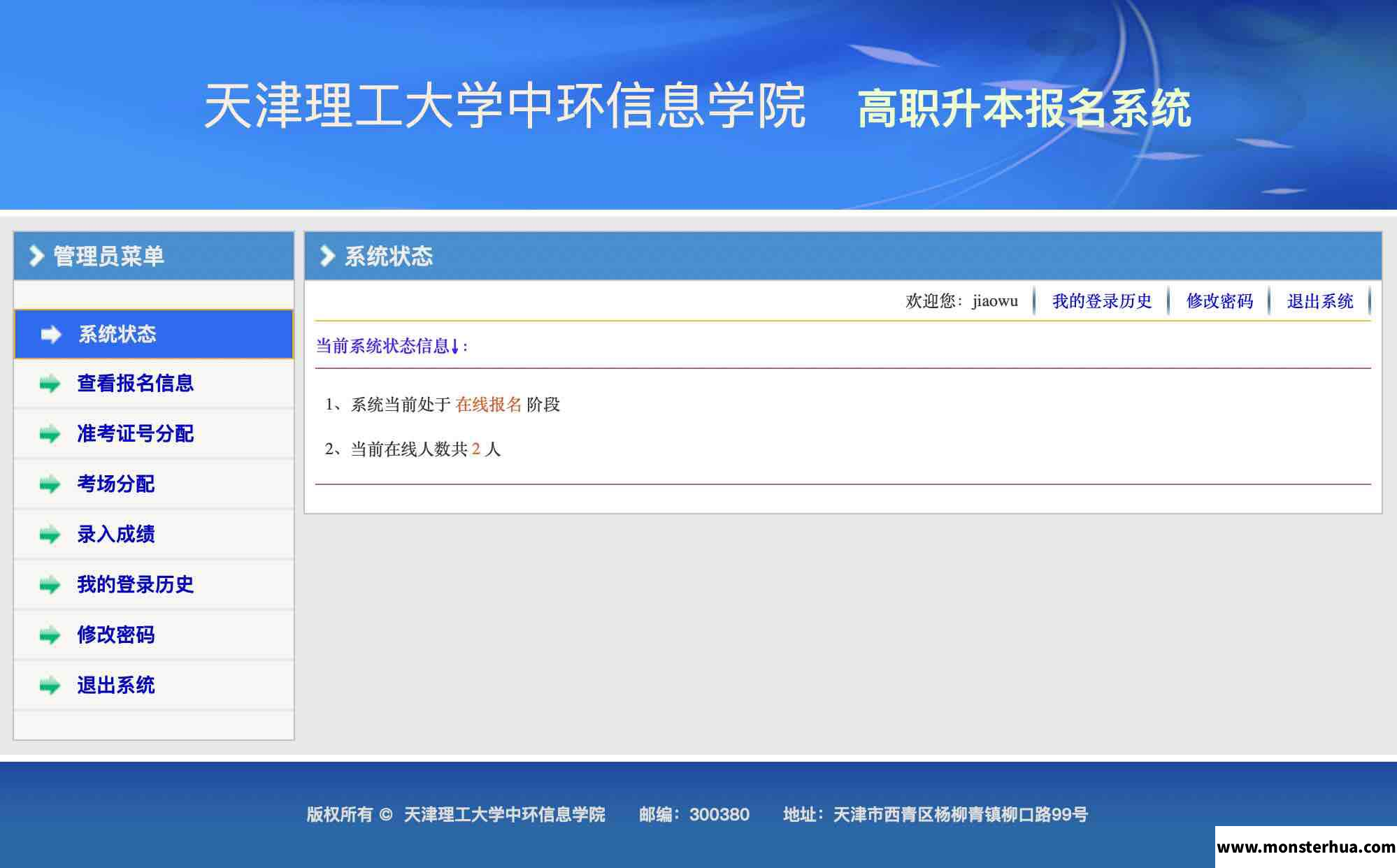The image size is (1397, 868).
Task: Click the 高职升本报名系统 banner title
Action: (1024, 109)
